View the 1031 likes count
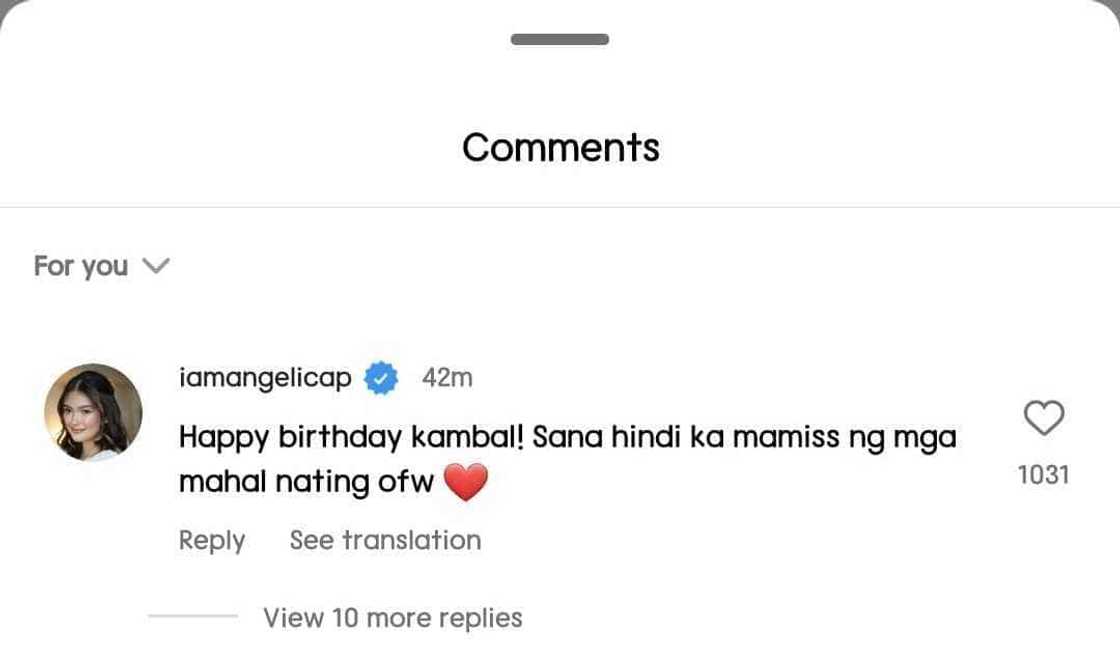This screenshot has width=1120, height=668. pos(1043,475)
